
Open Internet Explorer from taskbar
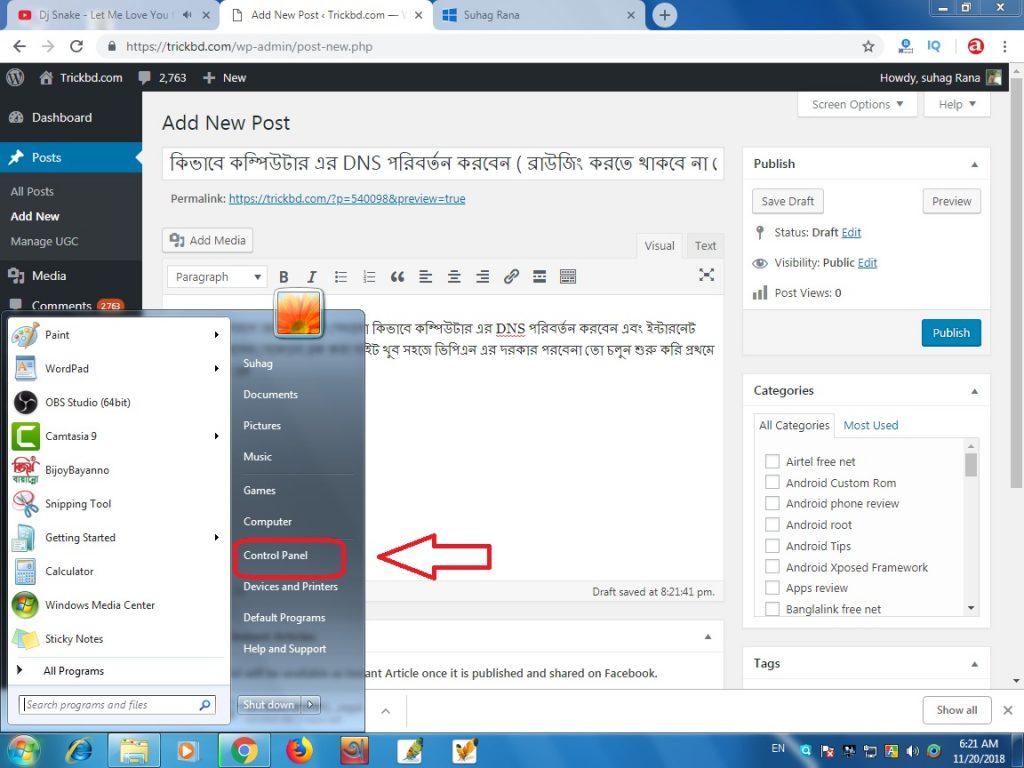point(80,750)
